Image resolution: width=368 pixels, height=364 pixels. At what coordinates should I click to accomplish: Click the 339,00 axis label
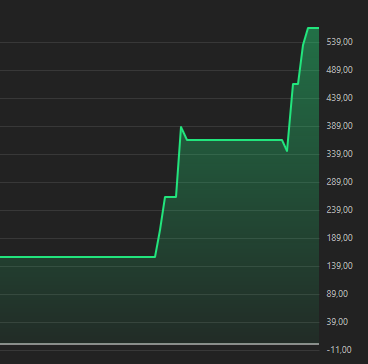pos(340,154)
